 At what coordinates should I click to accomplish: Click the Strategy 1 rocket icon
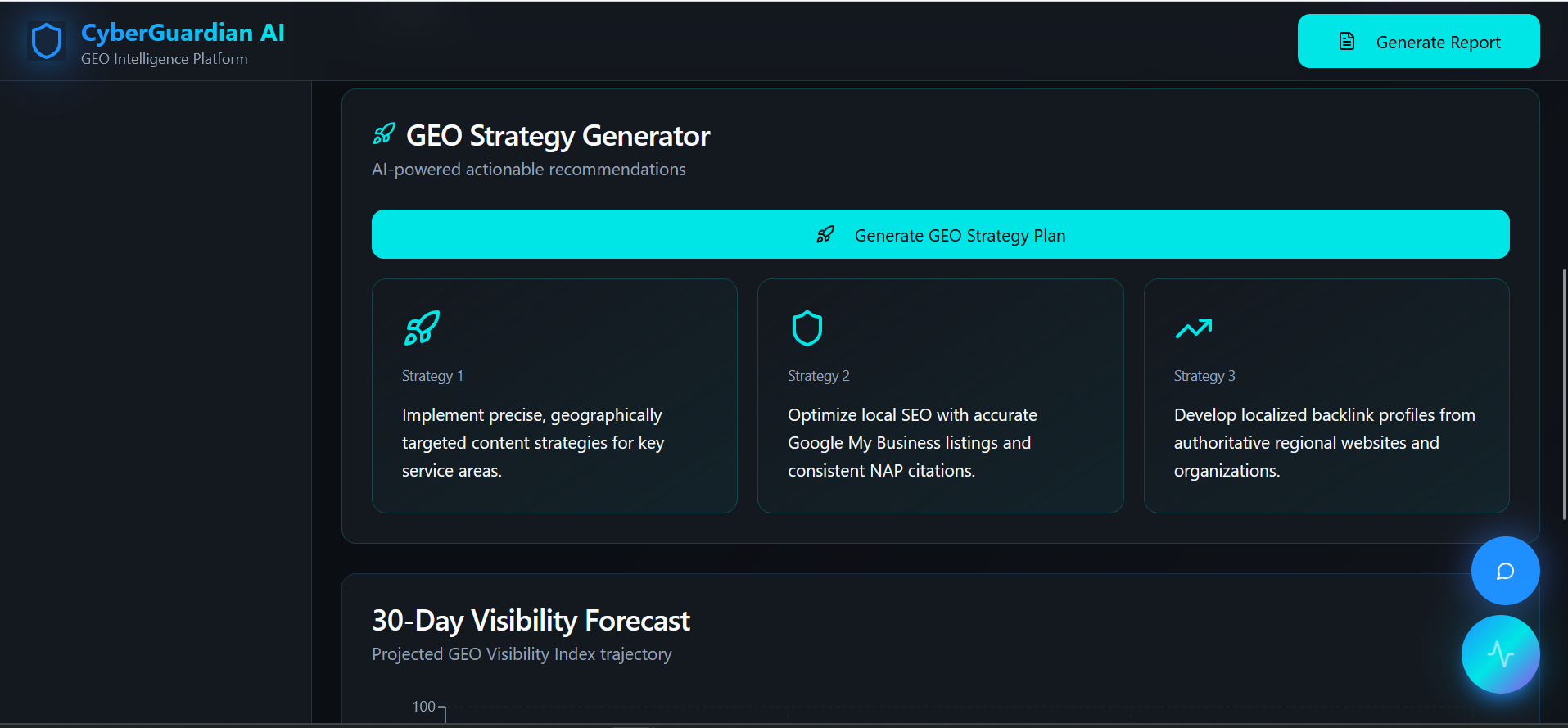coord(423,328)
